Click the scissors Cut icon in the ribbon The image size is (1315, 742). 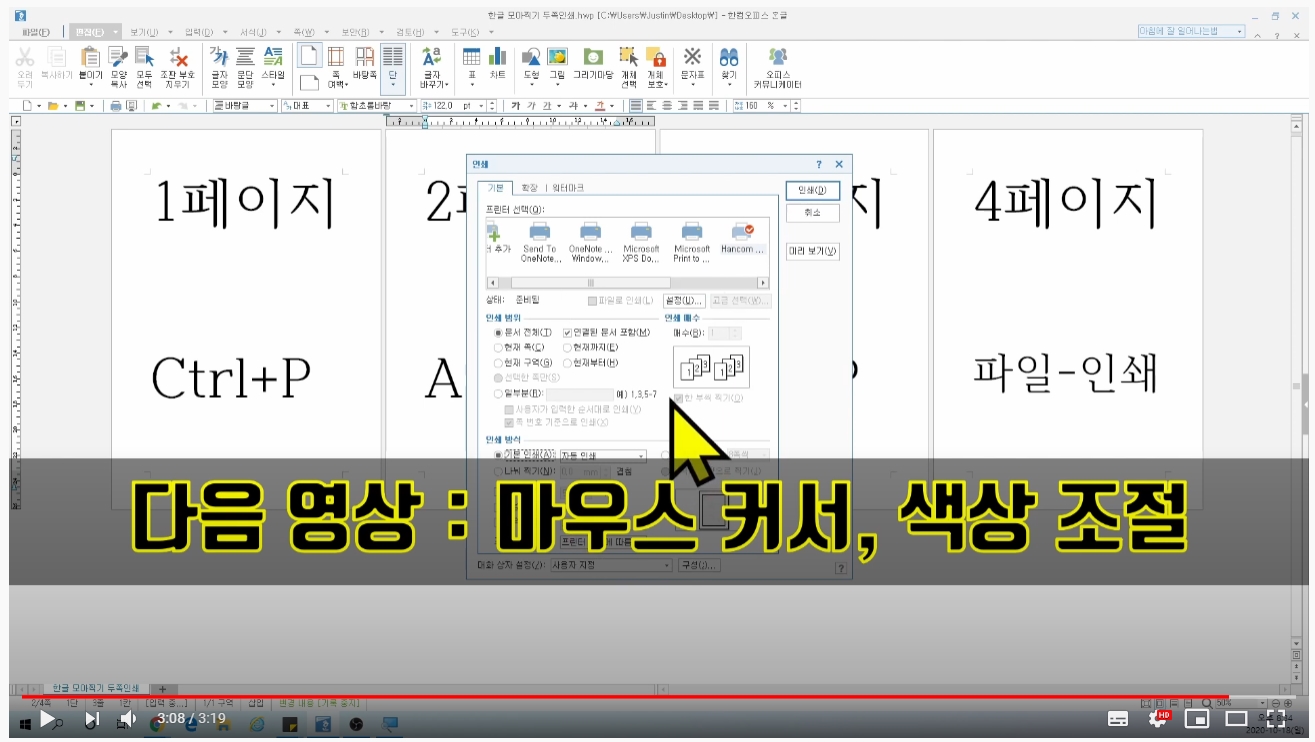pos(26,57)
